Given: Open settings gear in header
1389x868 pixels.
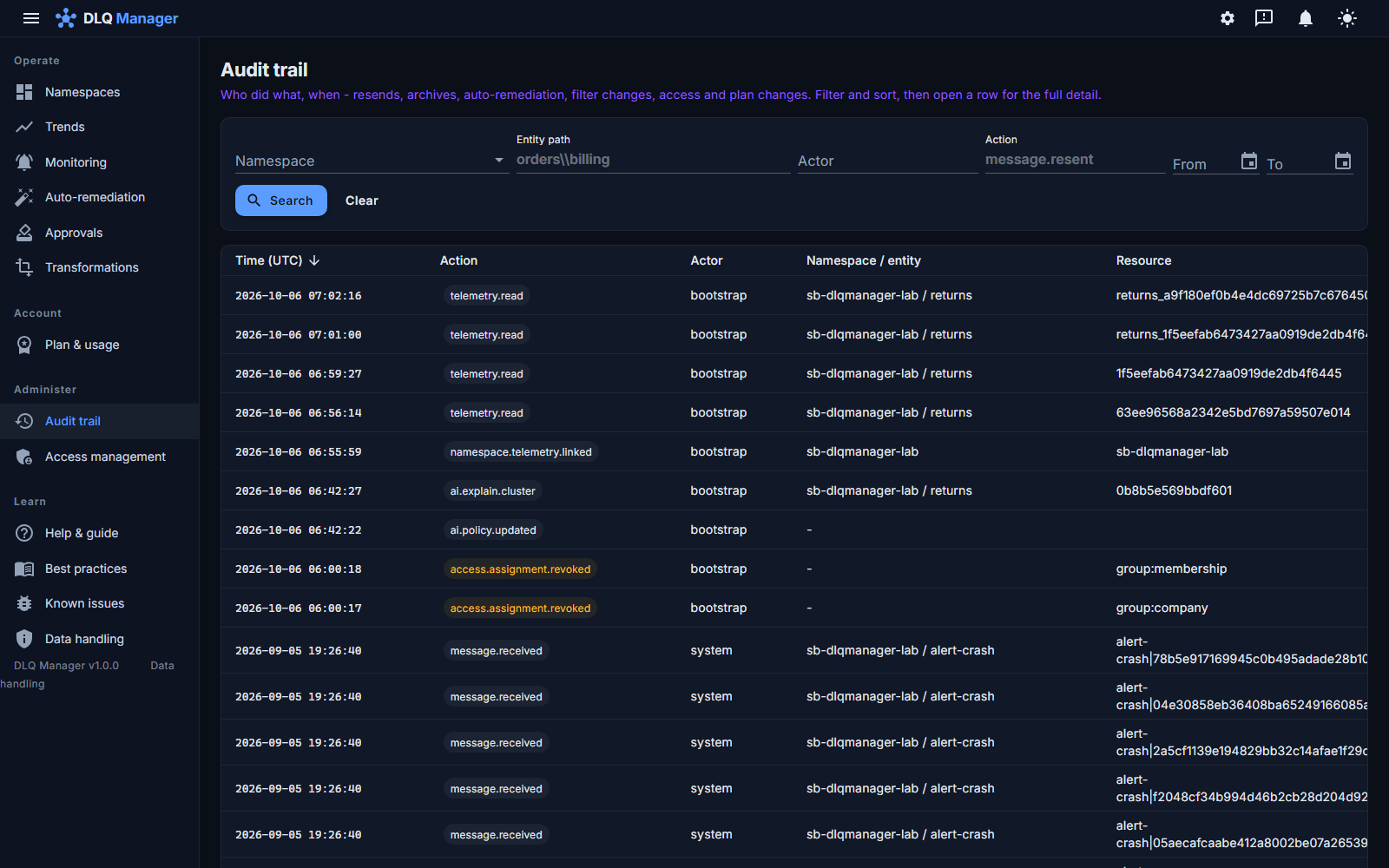Looking at the screenshot, I should point(1228,18).
